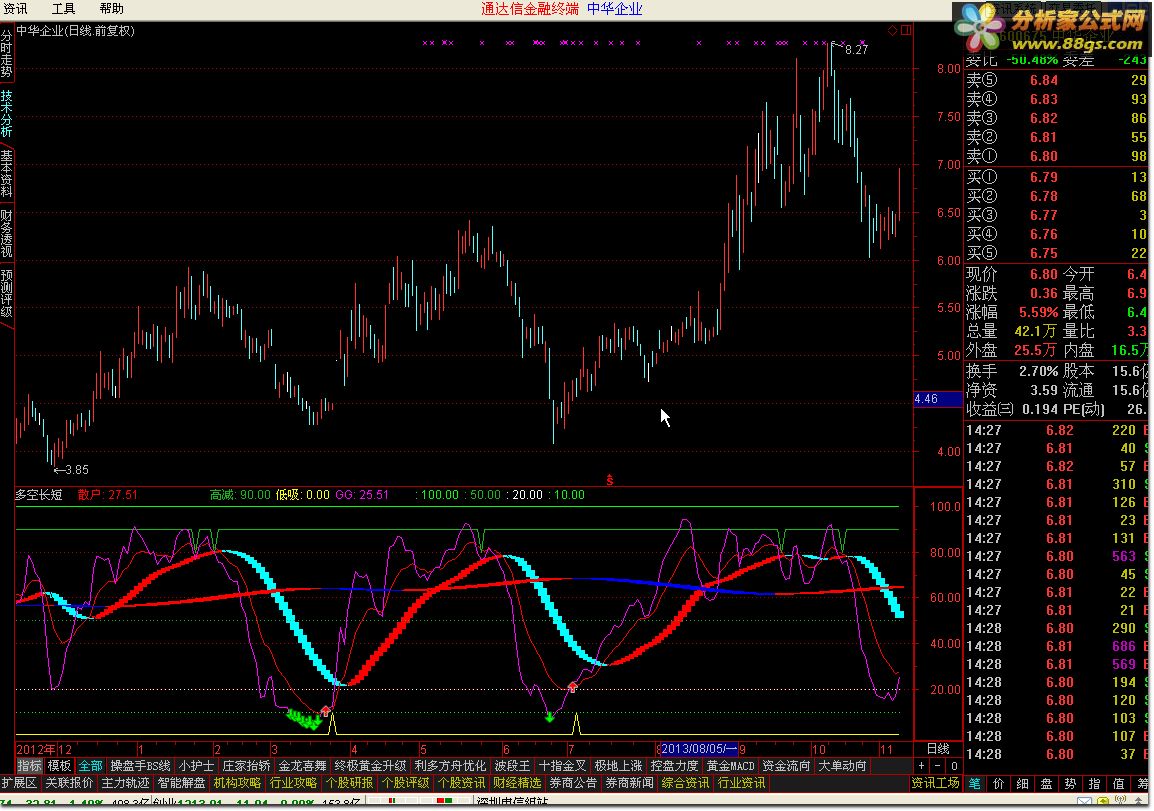Image resolution: width=1154 pixels, height=811 pixels.
Task: Apply the 庄家抬轿 indicator
Action: [x=247, y=766]
